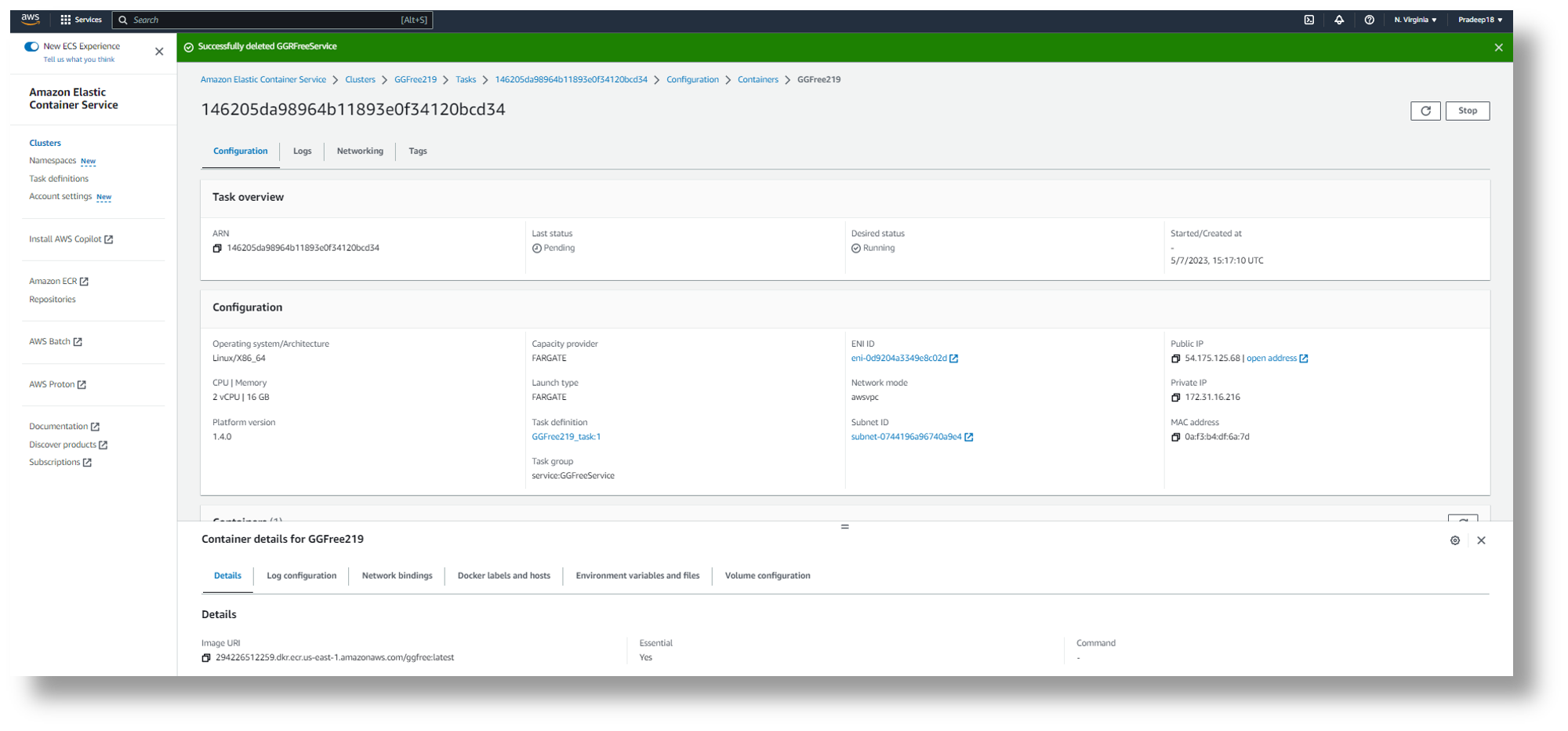Go to Tasks breadcrumb

[466, 80]
